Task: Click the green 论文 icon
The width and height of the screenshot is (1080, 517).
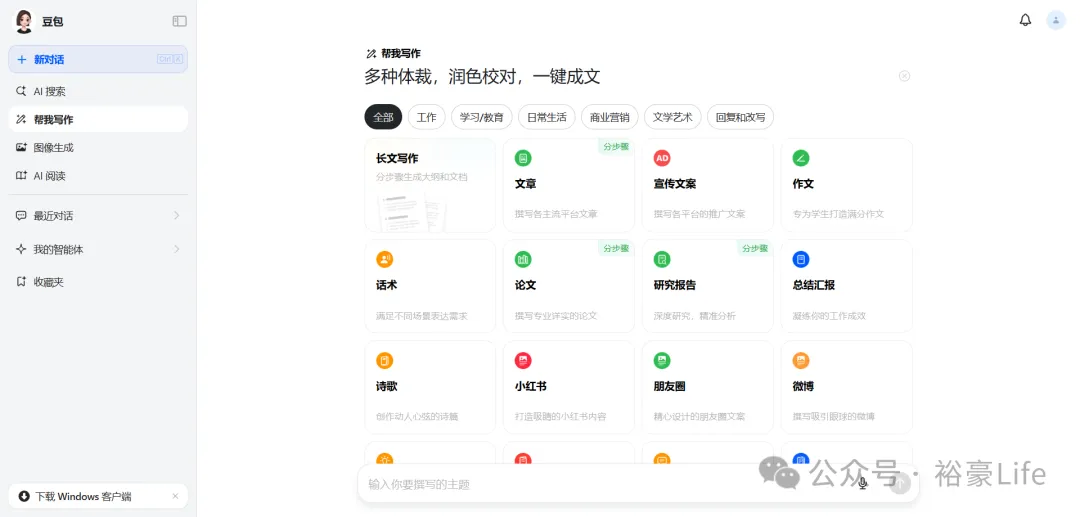Action: [x=523, y=260]
